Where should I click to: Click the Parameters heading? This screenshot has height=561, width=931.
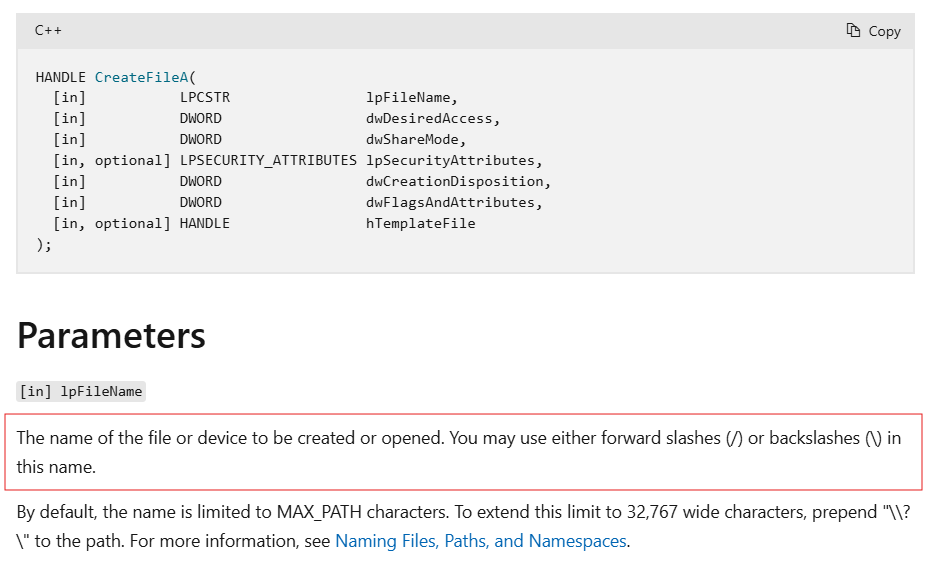tap(111, 335)
